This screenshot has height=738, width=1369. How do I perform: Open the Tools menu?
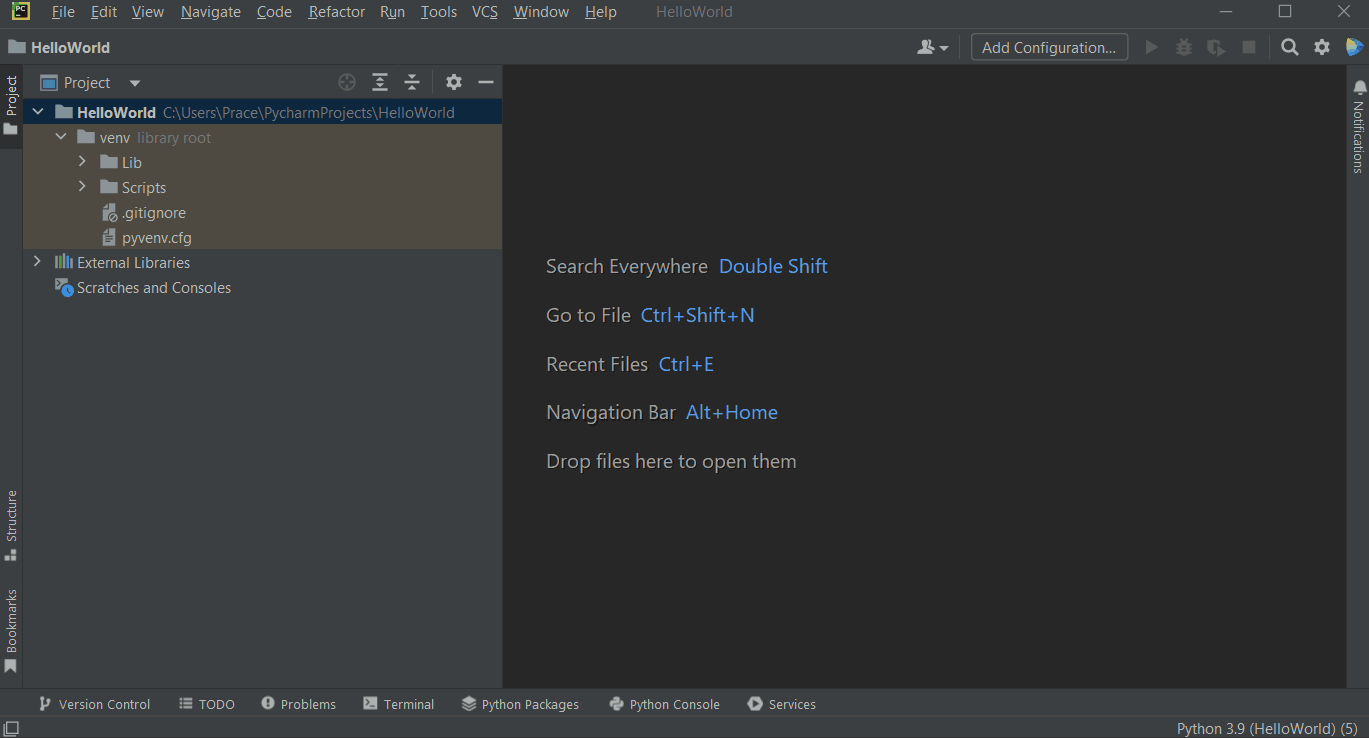point(439,12)
